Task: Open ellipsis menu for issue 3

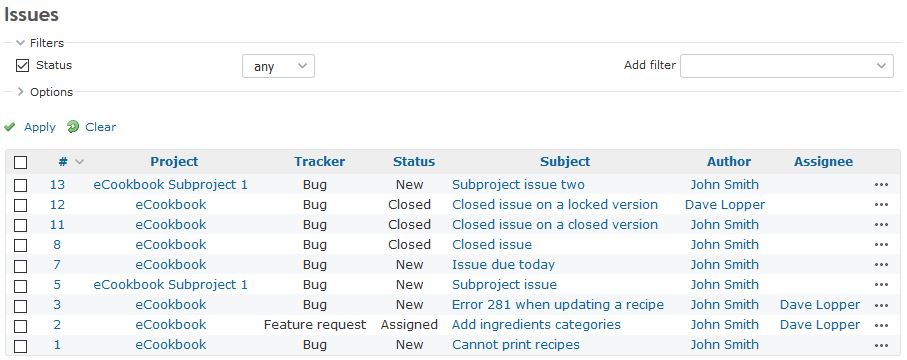Action: (881, 305)
